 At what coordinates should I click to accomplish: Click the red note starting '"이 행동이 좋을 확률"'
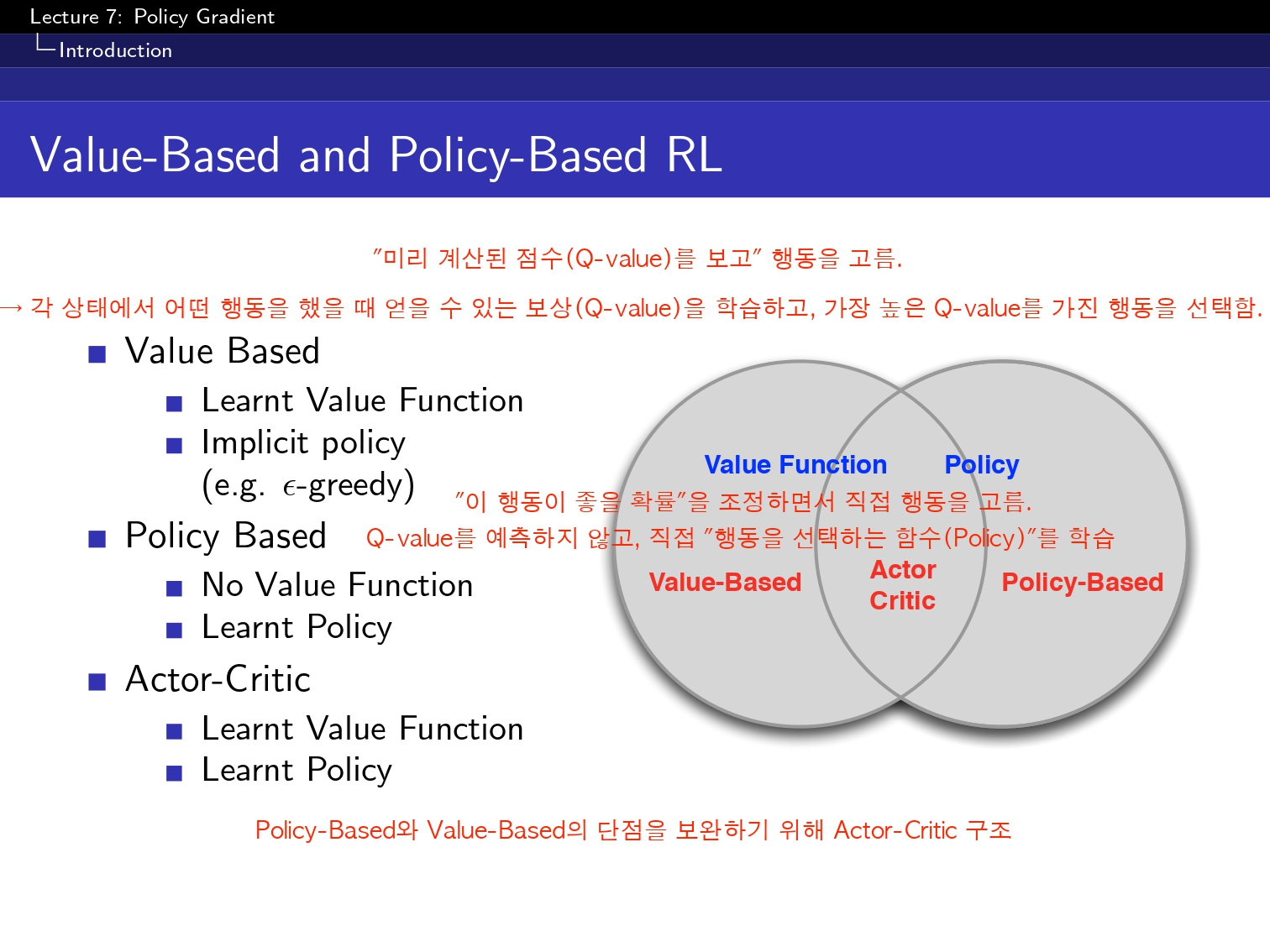(743, 502)
